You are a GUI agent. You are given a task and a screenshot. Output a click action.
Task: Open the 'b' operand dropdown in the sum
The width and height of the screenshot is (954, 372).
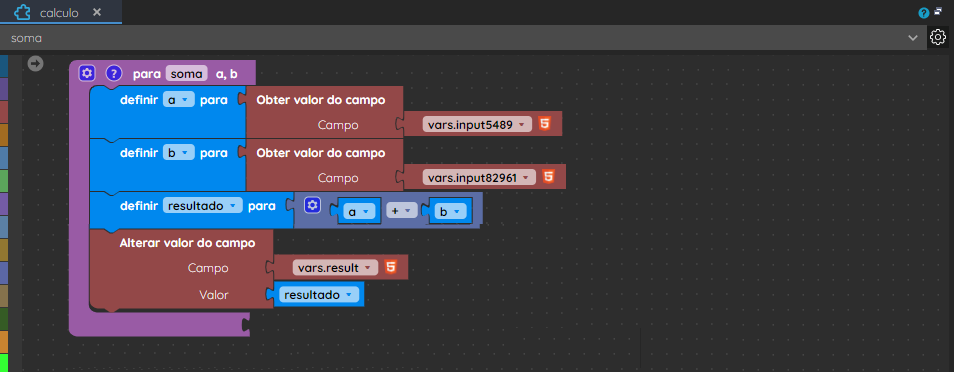coord(451,211)
